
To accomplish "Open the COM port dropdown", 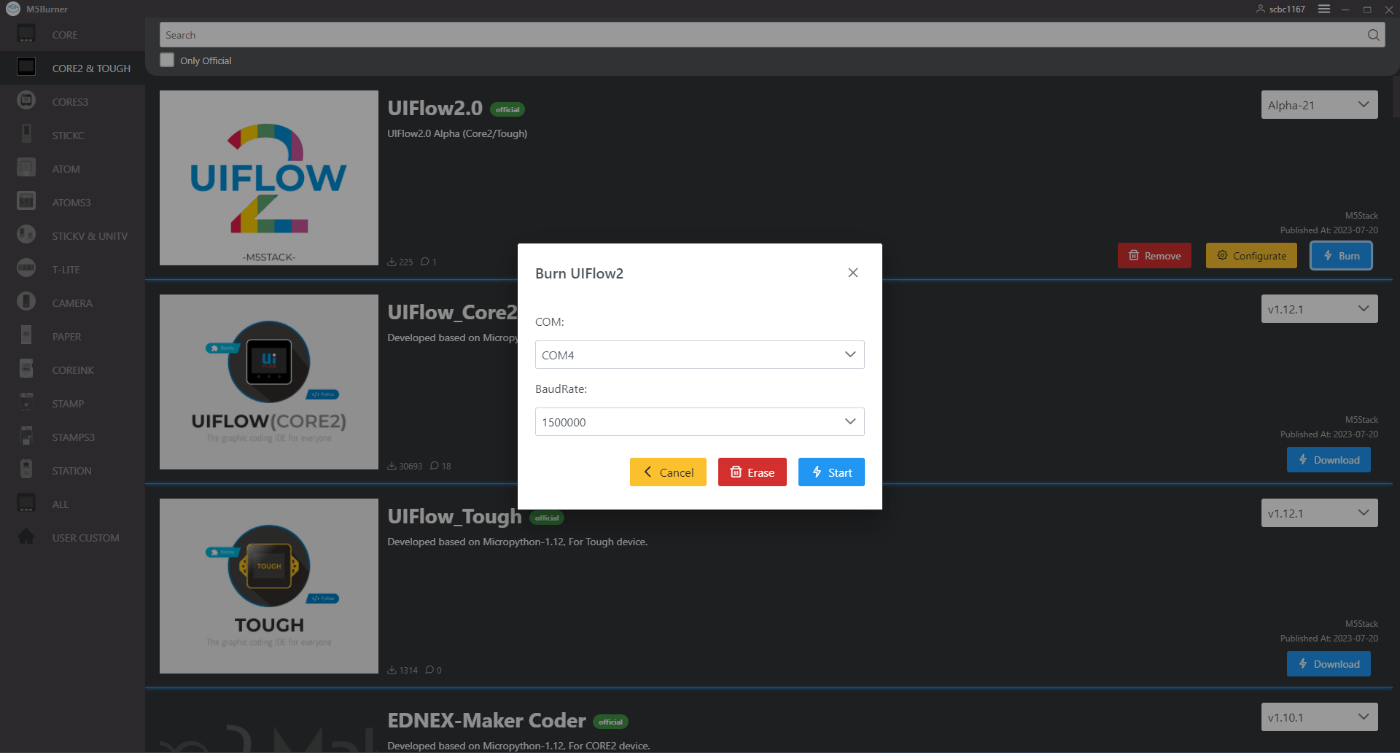I will [x=699, y=354].
